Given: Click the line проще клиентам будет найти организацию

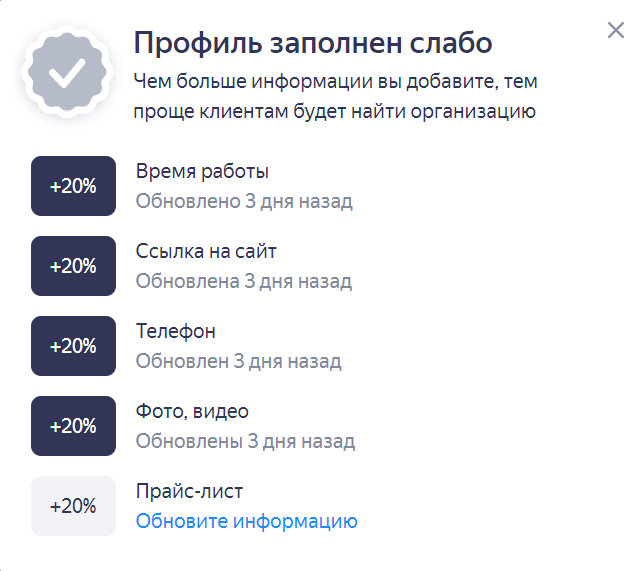Looking at the screenshot, I should coord(335,111).
